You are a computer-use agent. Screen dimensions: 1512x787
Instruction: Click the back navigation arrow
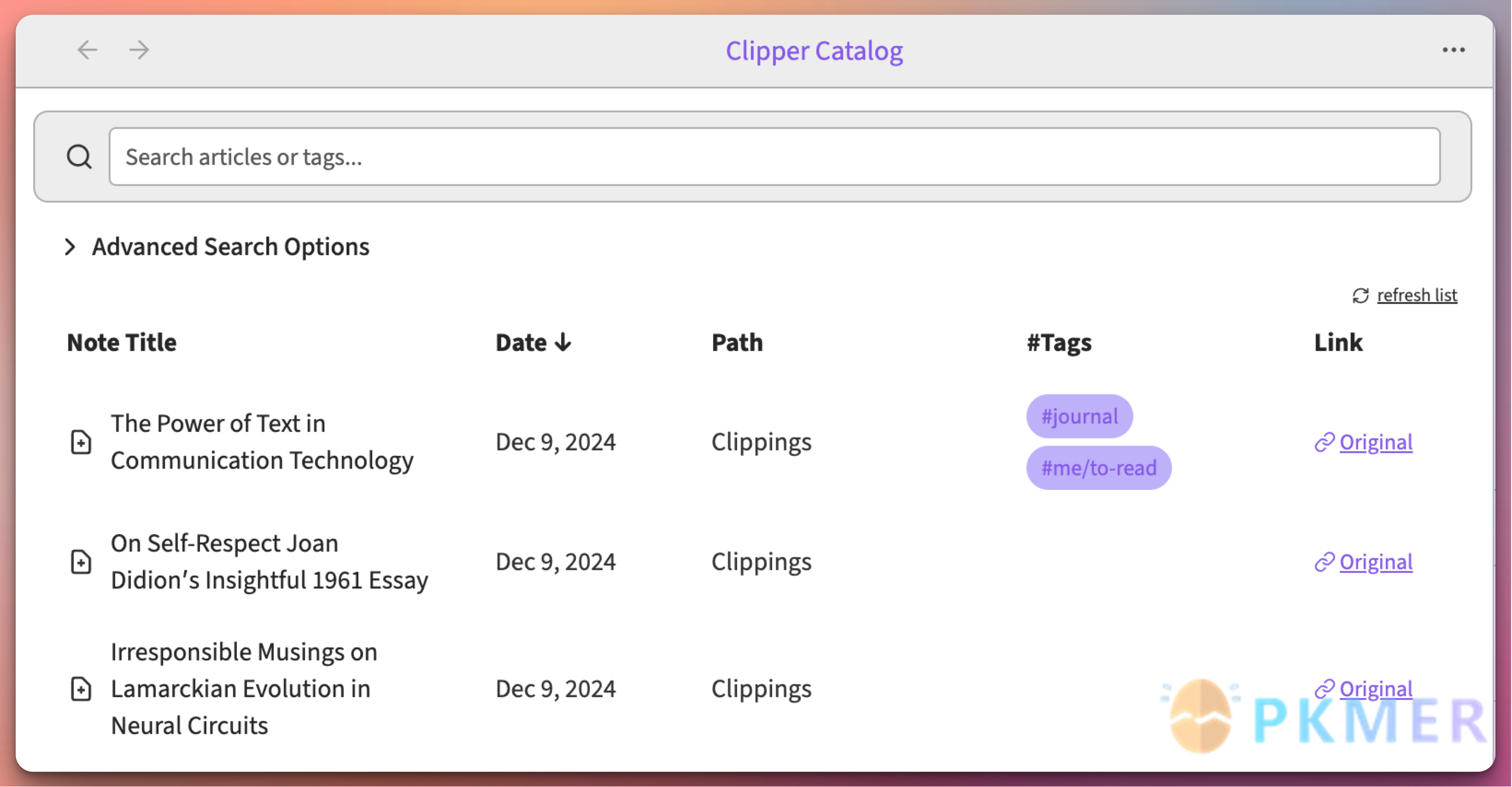pyautogui.click(x=87, y=50)
